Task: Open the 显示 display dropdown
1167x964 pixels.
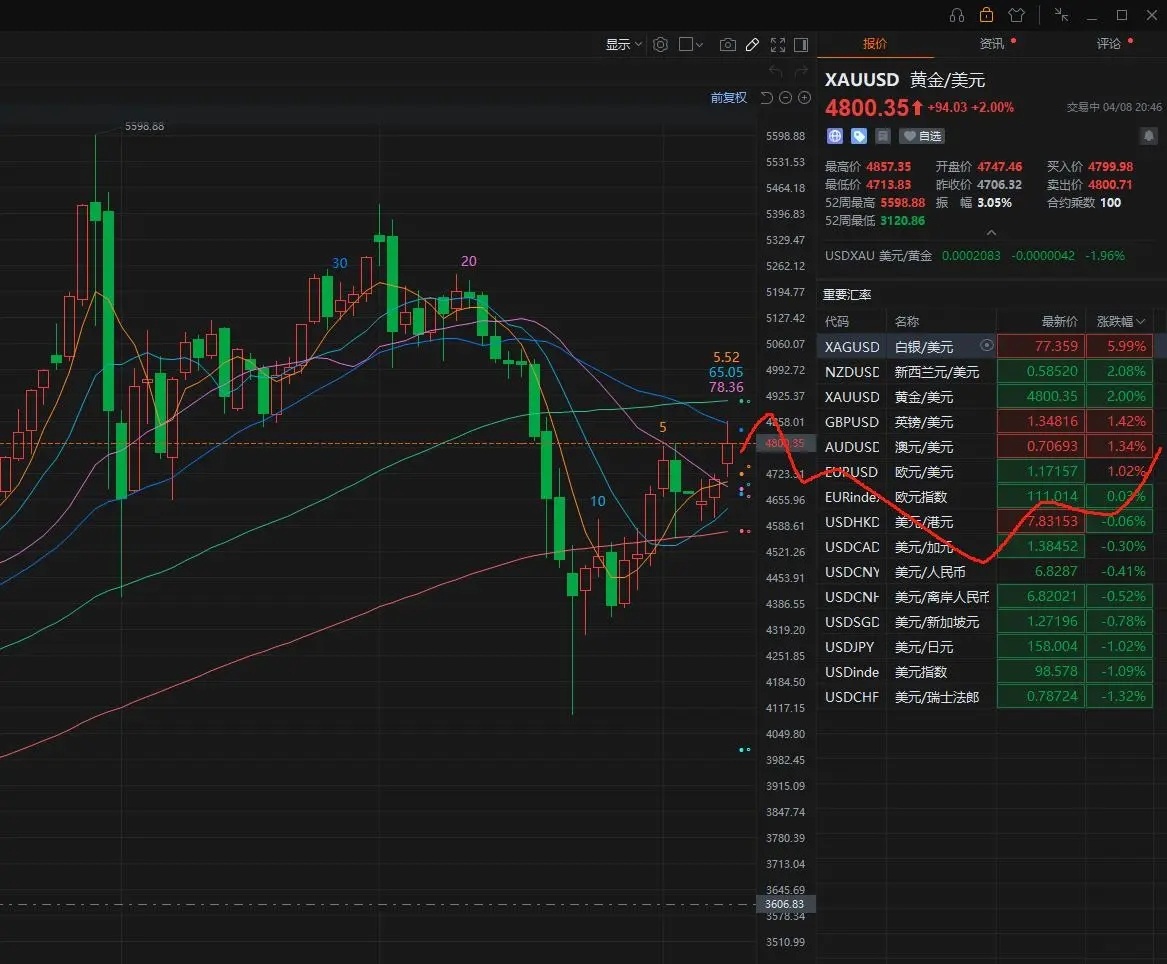Action: pos(623,45)
